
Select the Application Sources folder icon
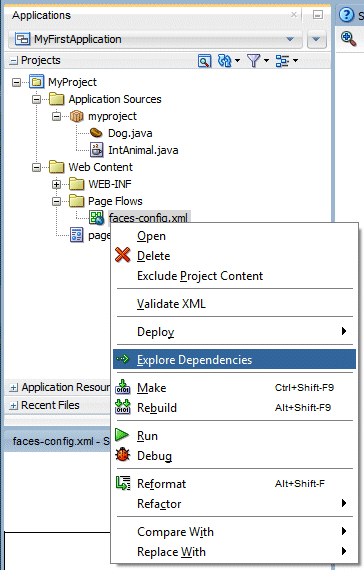point(56,99)
